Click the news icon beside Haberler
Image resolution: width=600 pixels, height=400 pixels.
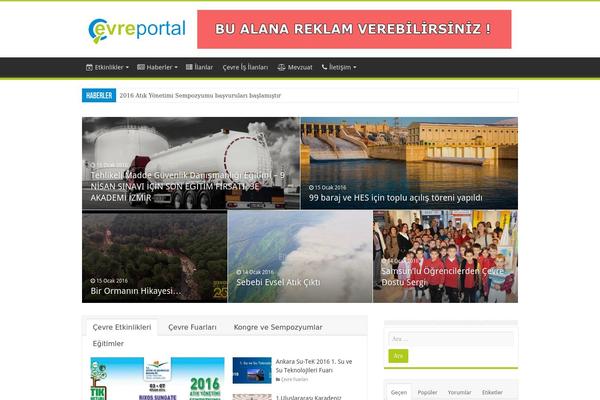(x=141, y=67)
